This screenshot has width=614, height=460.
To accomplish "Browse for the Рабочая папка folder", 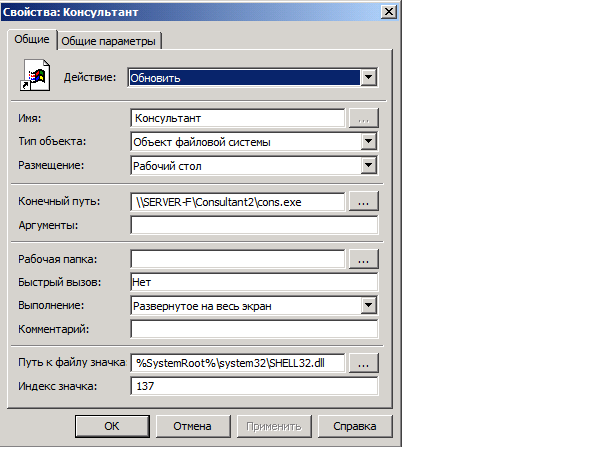I will pos(363,259).
